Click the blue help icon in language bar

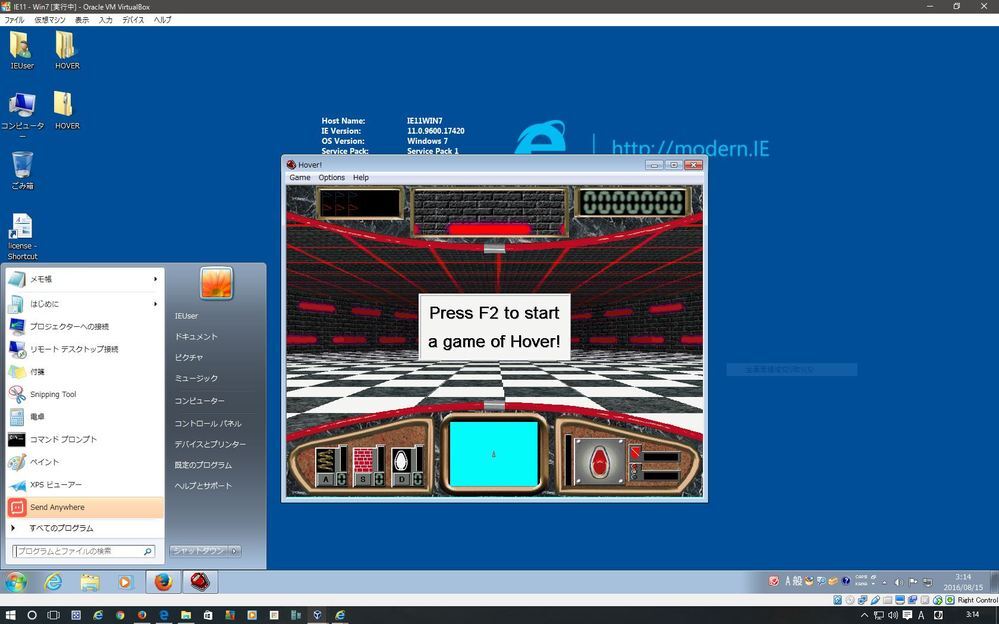[x=846, y=581]
